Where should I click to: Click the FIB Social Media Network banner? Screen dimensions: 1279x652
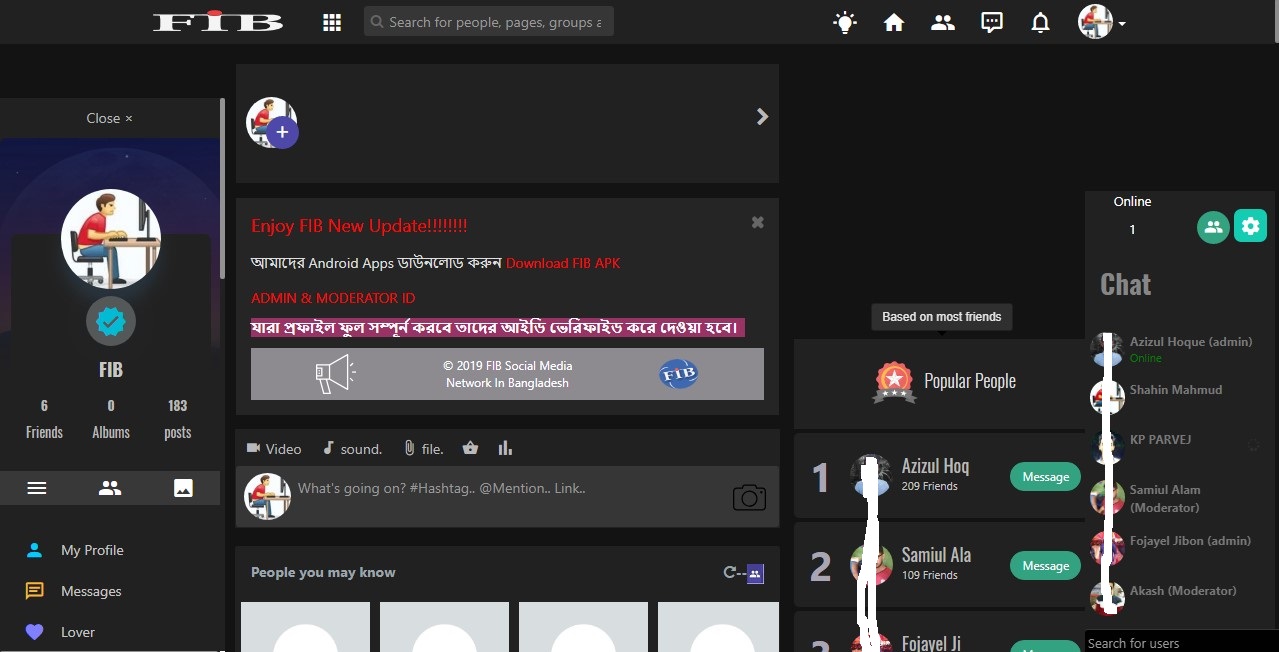(507, 374)
